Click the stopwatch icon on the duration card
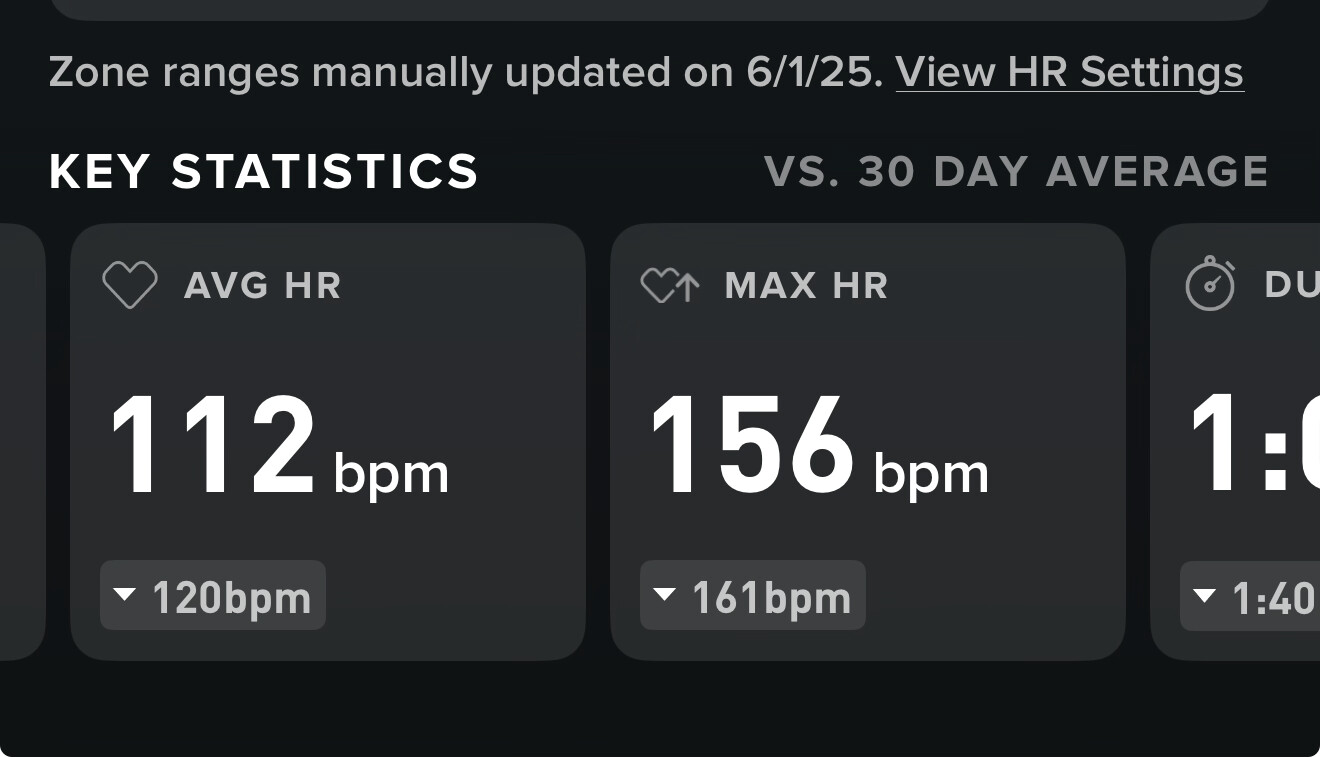This screenshot has width=1320, height=757. pos(1210,284)
